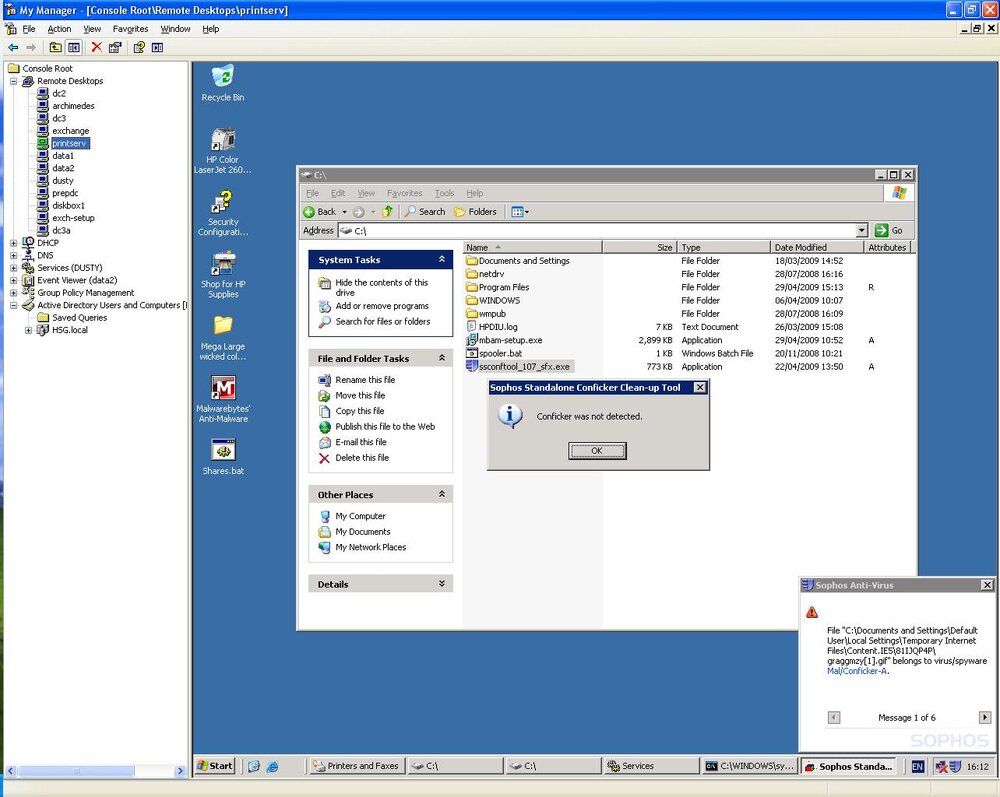Image resolution: width=1000 pixels, height=797 pixels.
Task: Open the MMC Help menu
Action: pyautogui.click(x=210, y=29)
